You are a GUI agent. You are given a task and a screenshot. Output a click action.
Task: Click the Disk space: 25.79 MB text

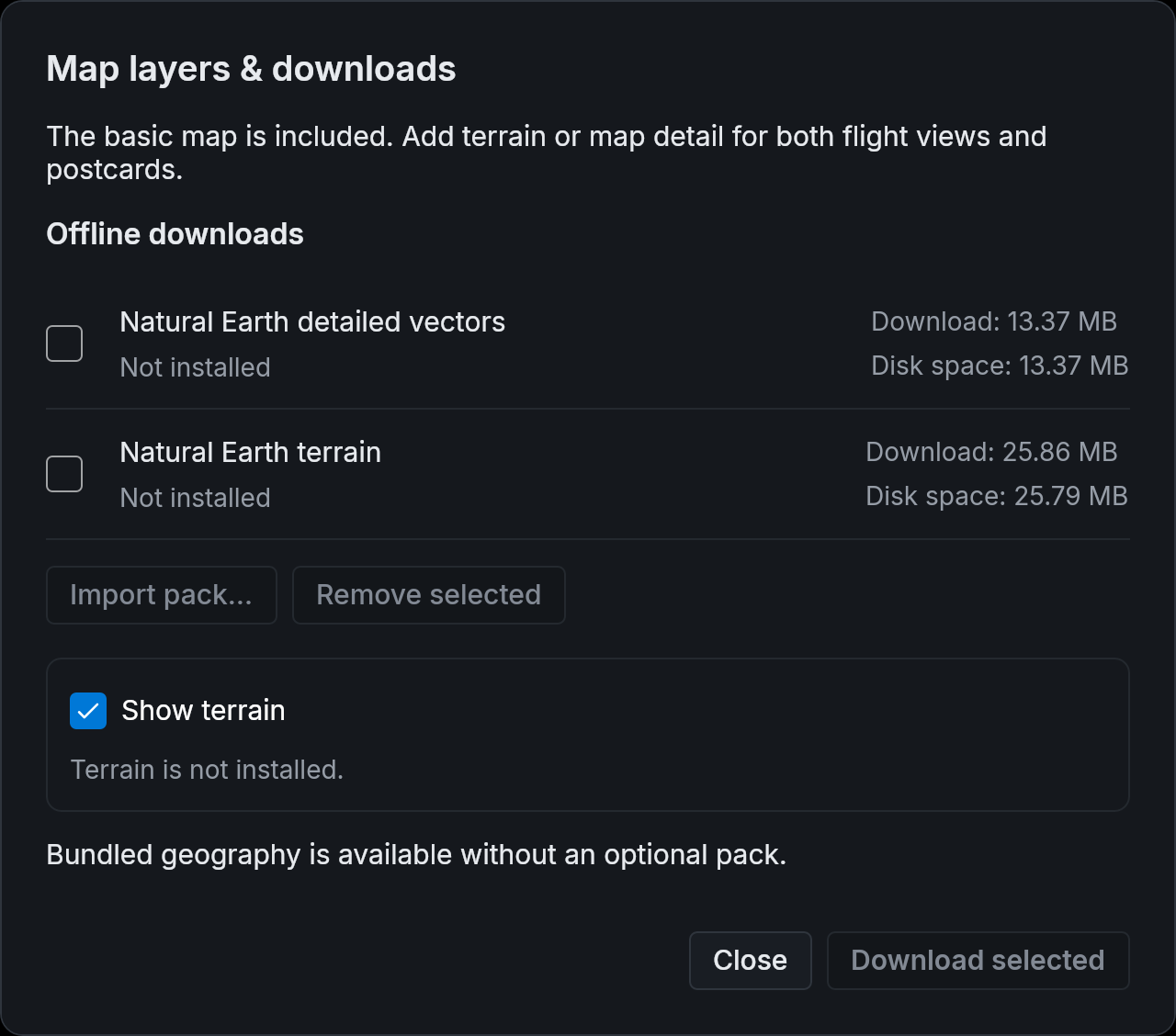(997, 496)
